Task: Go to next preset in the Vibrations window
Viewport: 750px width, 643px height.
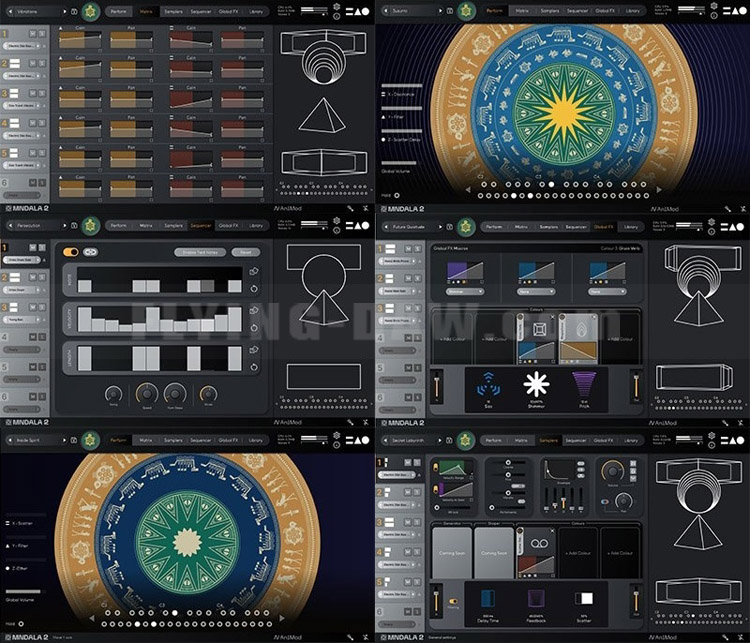Action: pos(65,11)
